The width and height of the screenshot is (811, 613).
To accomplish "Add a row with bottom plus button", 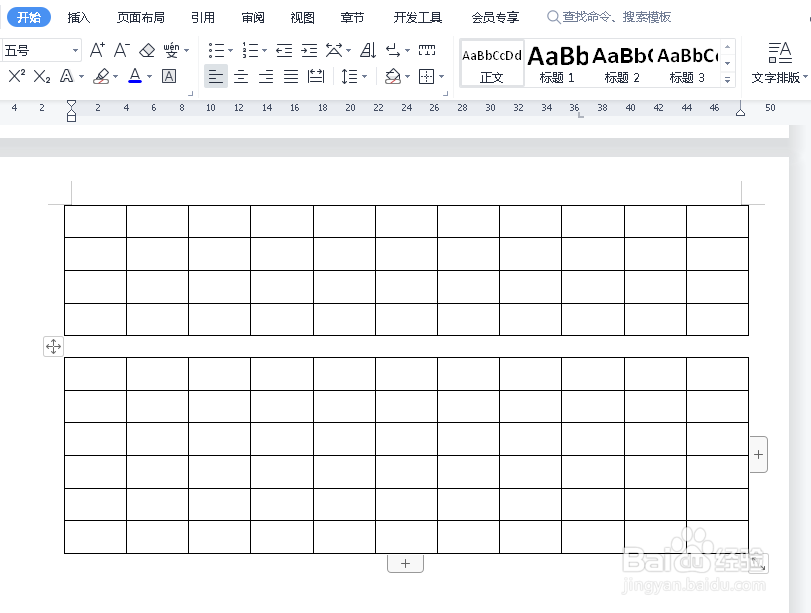I will pyautogui.click(x=406, y=564).
